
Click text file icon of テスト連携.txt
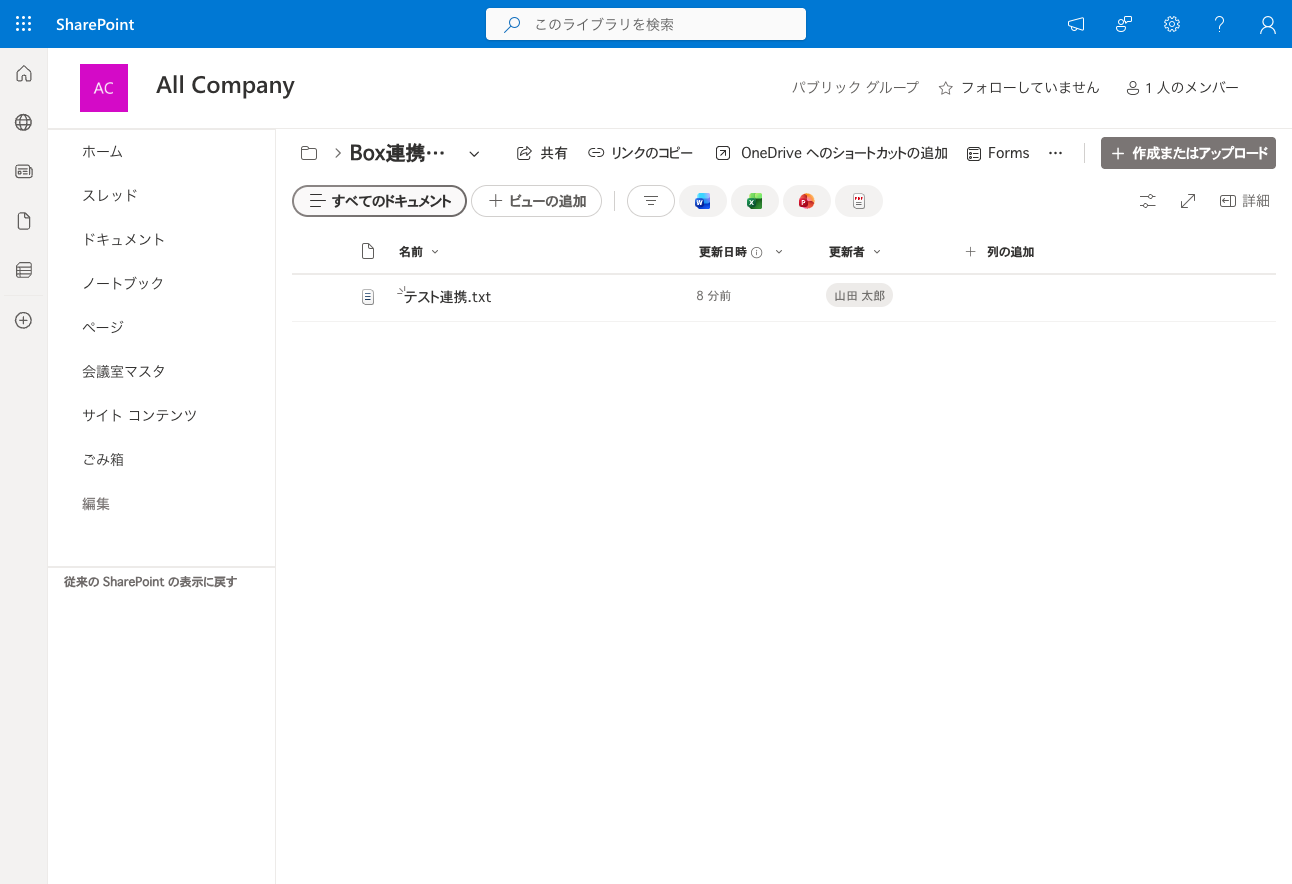coord(368,297)
